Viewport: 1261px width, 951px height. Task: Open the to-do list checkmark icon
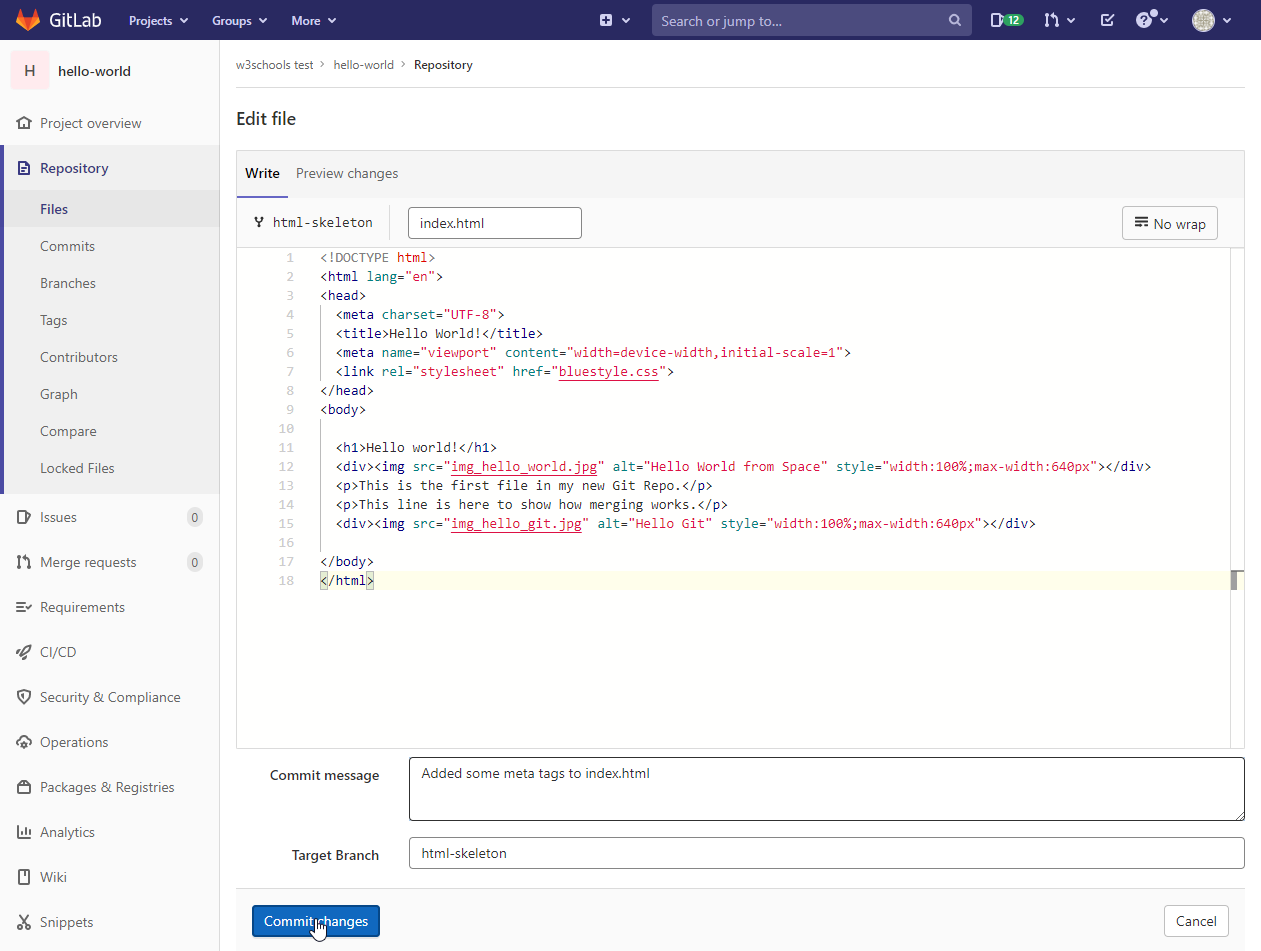tap(1107, 20)
